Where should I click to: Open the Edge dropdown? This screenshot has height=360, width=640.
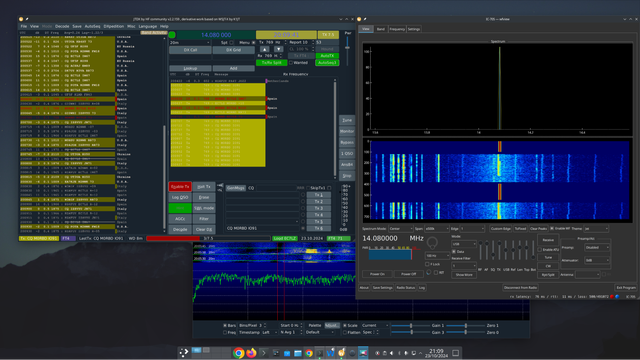(472, 229)
